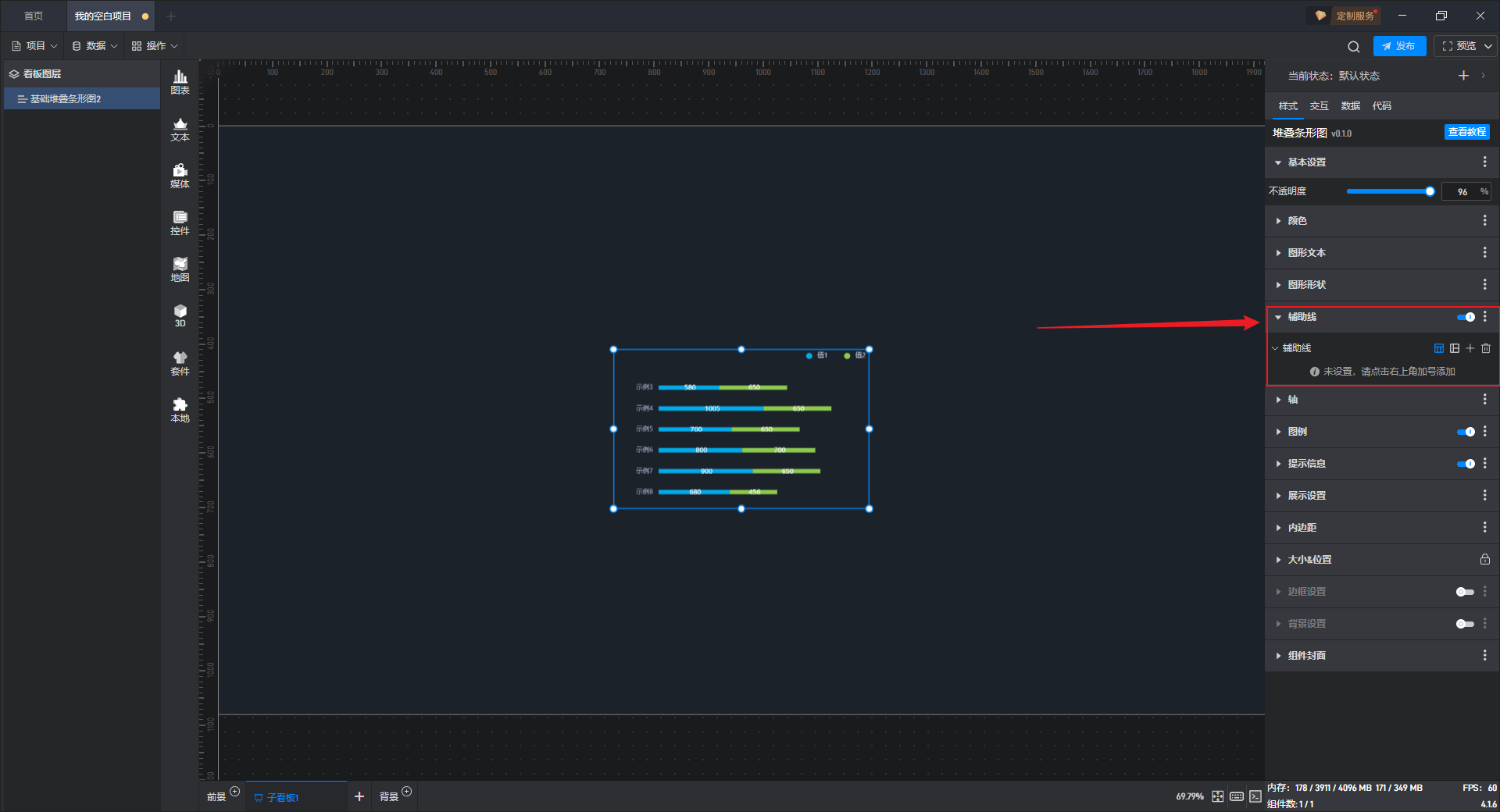Toggle the 提示信息 tooltip switch
1500x812 pixels.
pyautogui.click(x=1466, y=464)
